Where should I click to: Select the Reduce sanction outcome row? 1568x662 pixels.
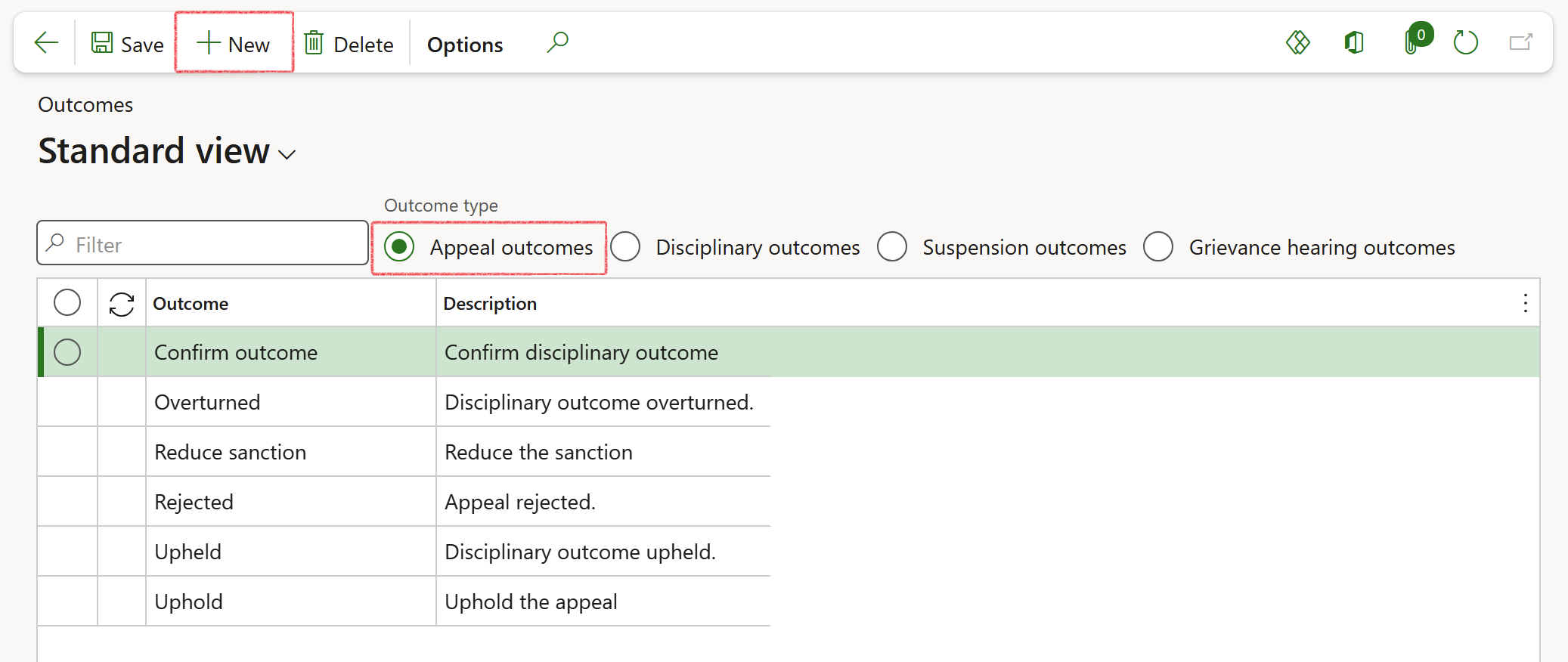230,452
